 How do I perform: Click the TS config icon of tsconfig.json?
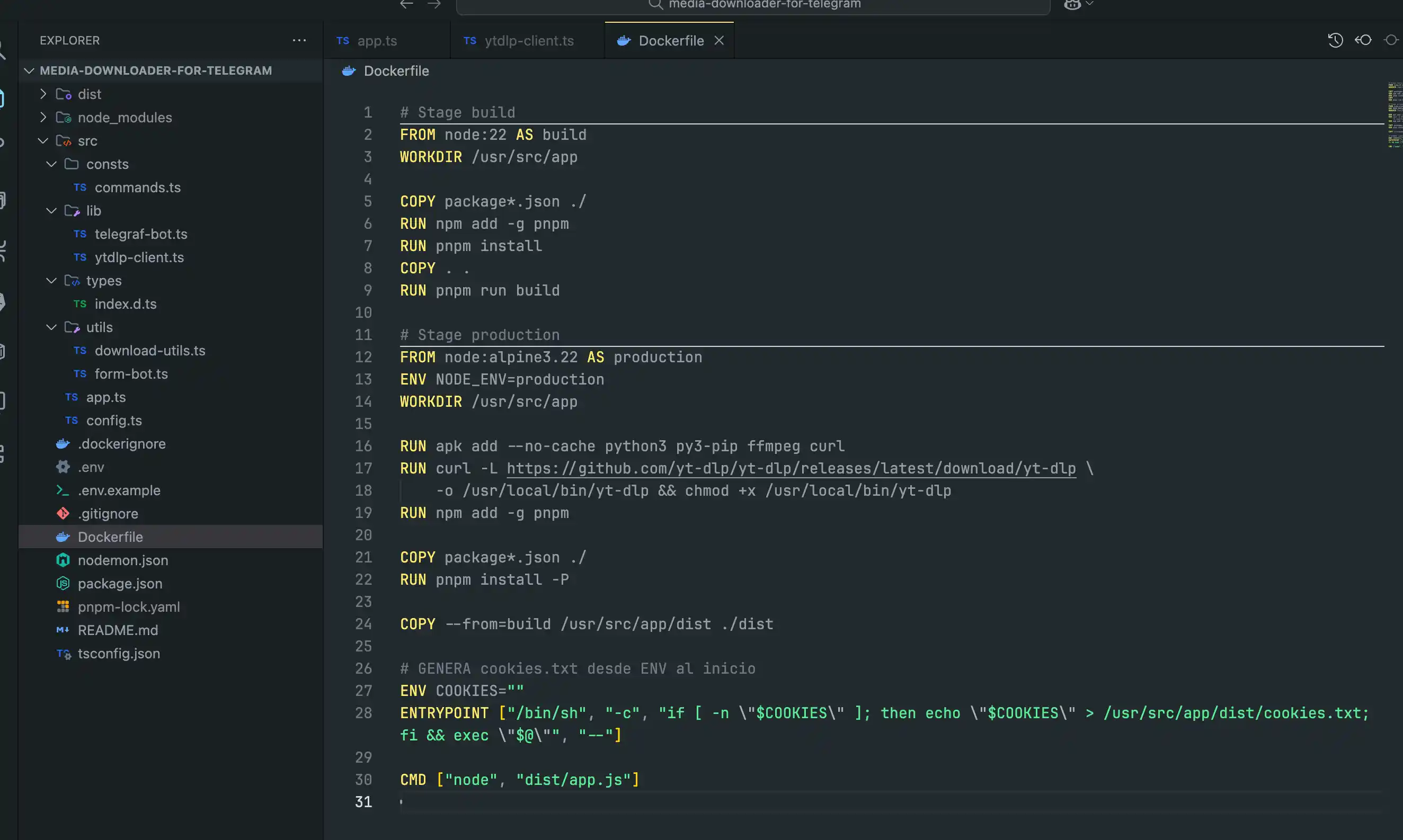tap(64, 654)
